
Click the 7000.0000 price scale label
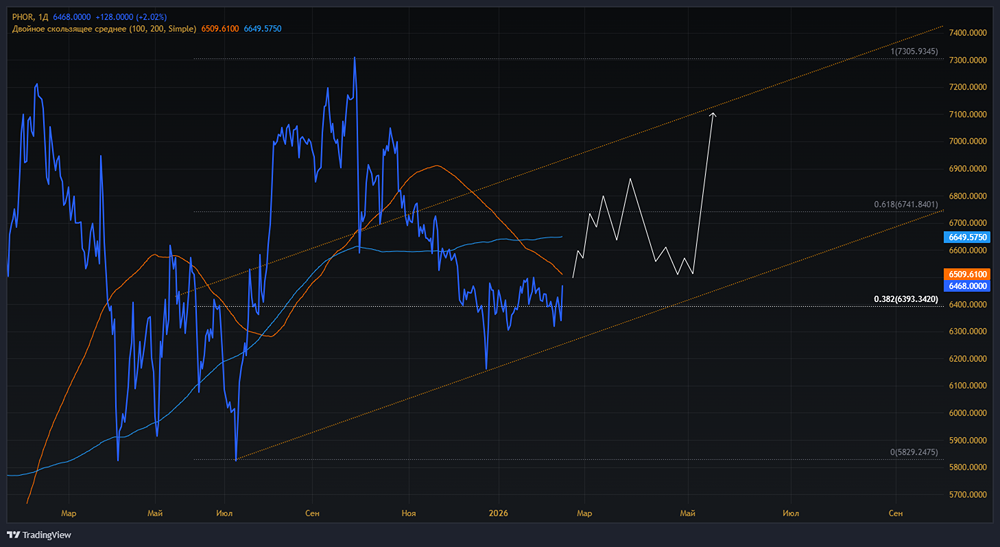pos(967,142)
